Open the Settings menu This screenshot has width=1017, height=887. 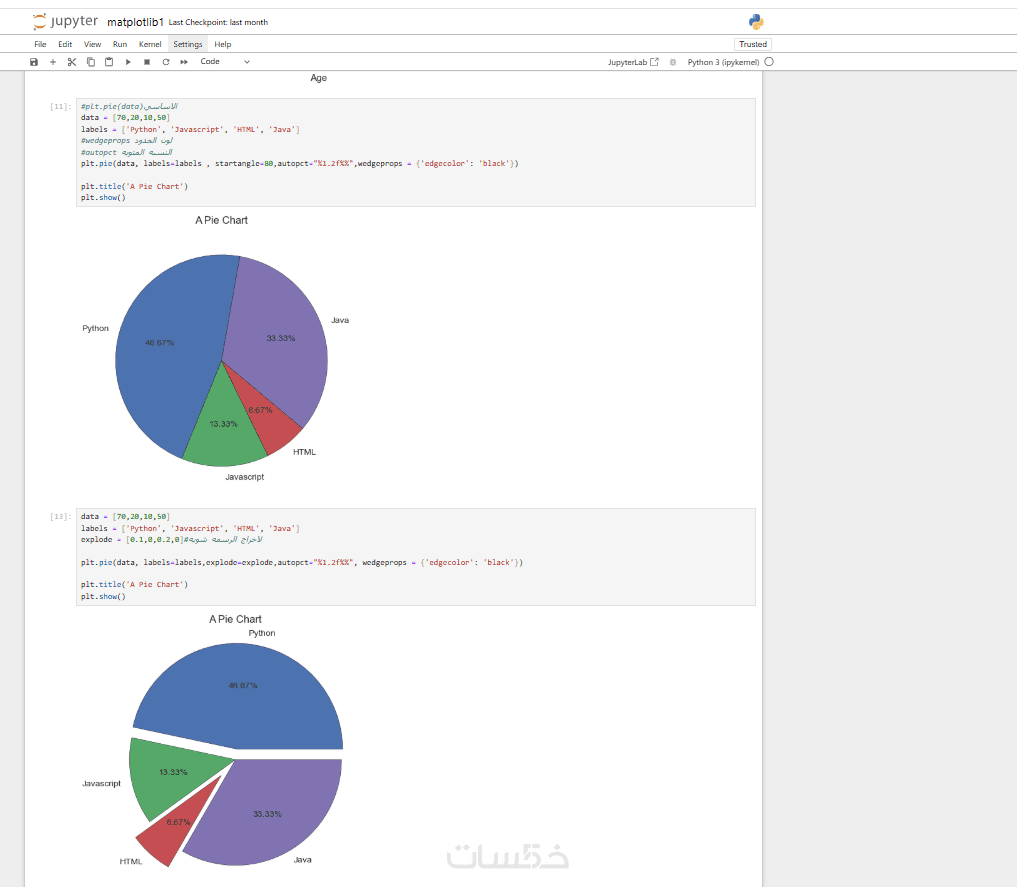pos(187,44)
